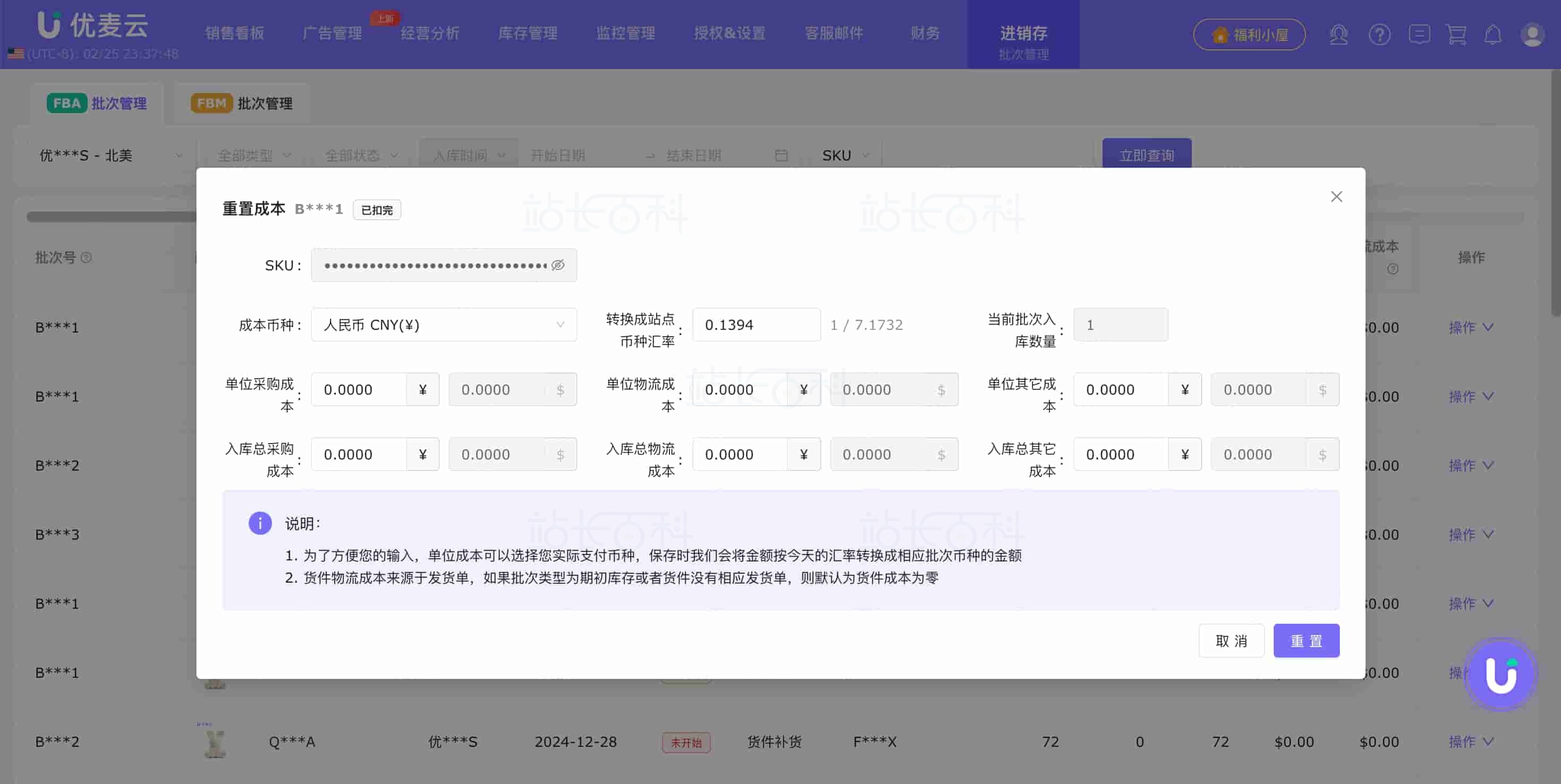Expand 操作 menu in first B***1 row
This screenshot has height=784, width=1561.
[1471, 327]
